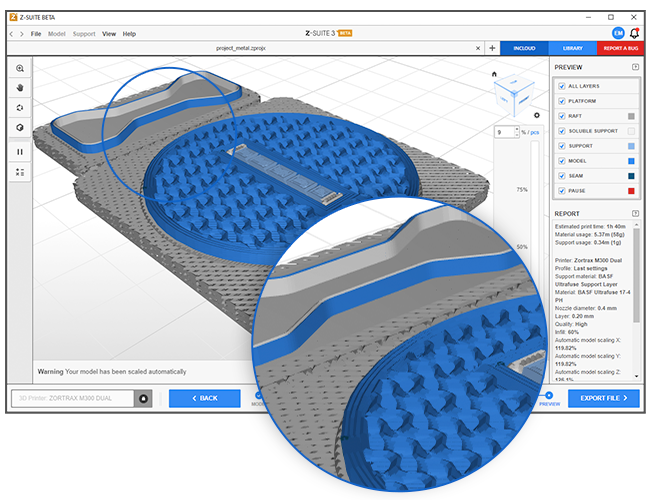Click the report panel scrollbar
Screen dimensions: 650x500
coord(636,274)
